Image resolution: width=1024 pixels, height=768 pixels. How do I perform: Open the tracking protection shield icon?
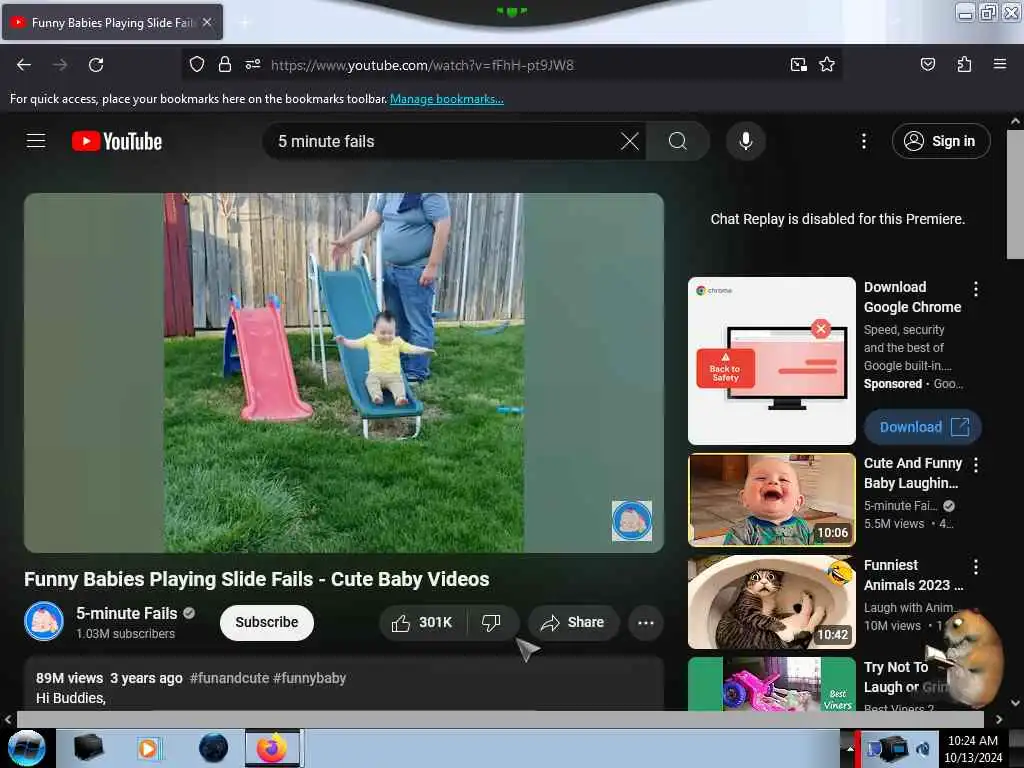pyautogui.click(x=197, y=65)
